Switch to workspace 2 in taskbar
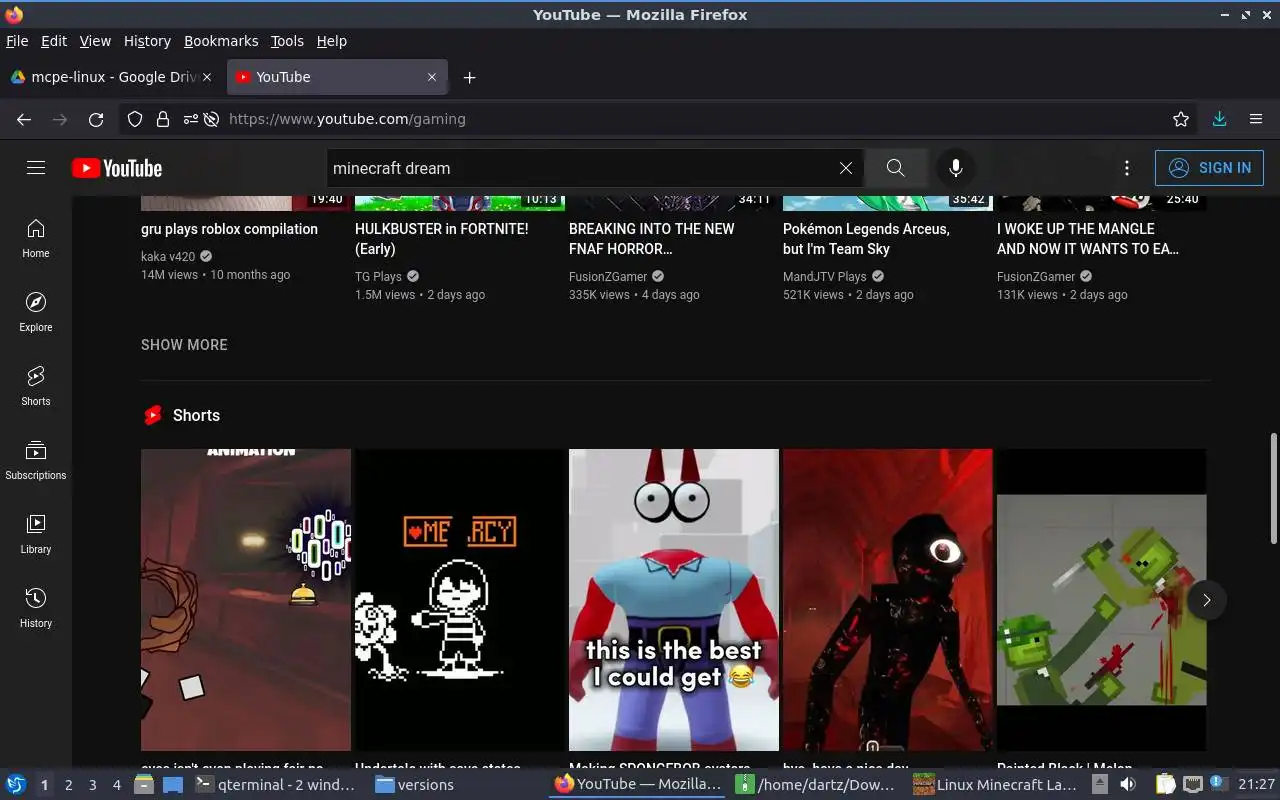 [x=69, y=785]
